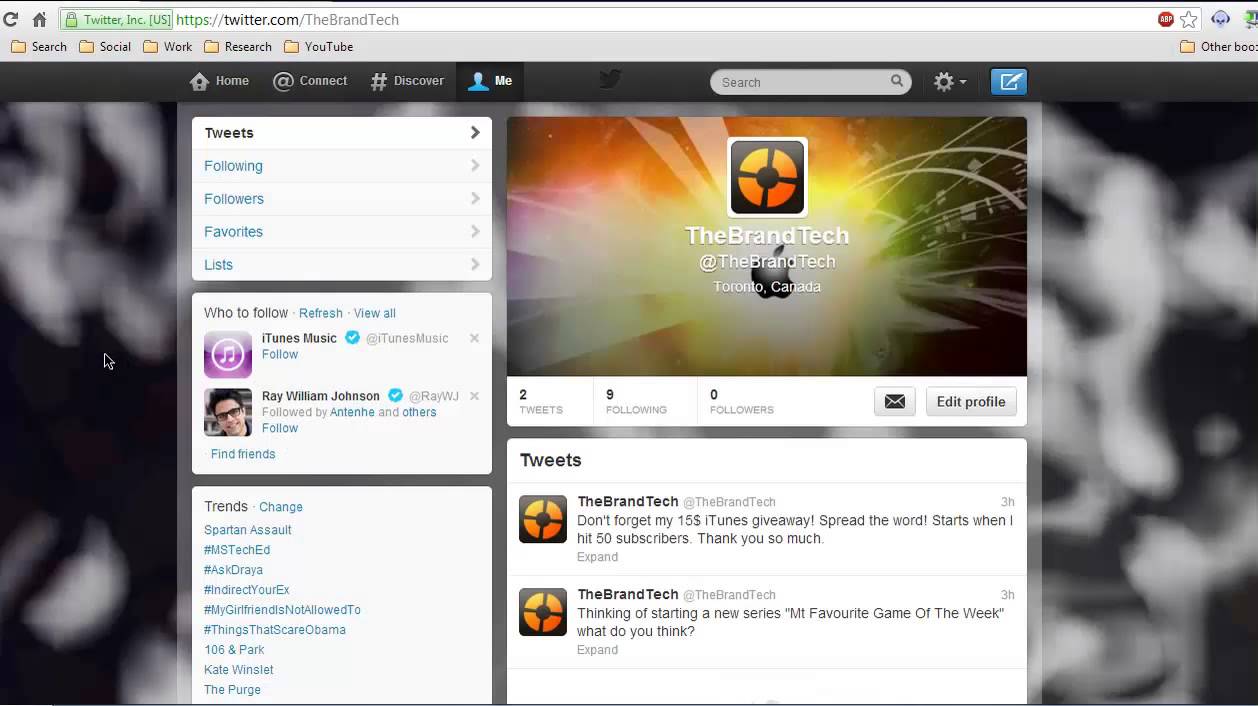Click avatar on the new series tweet
Image resolution: width=1258 pixels, height=706 pixels.
[543, 612]
